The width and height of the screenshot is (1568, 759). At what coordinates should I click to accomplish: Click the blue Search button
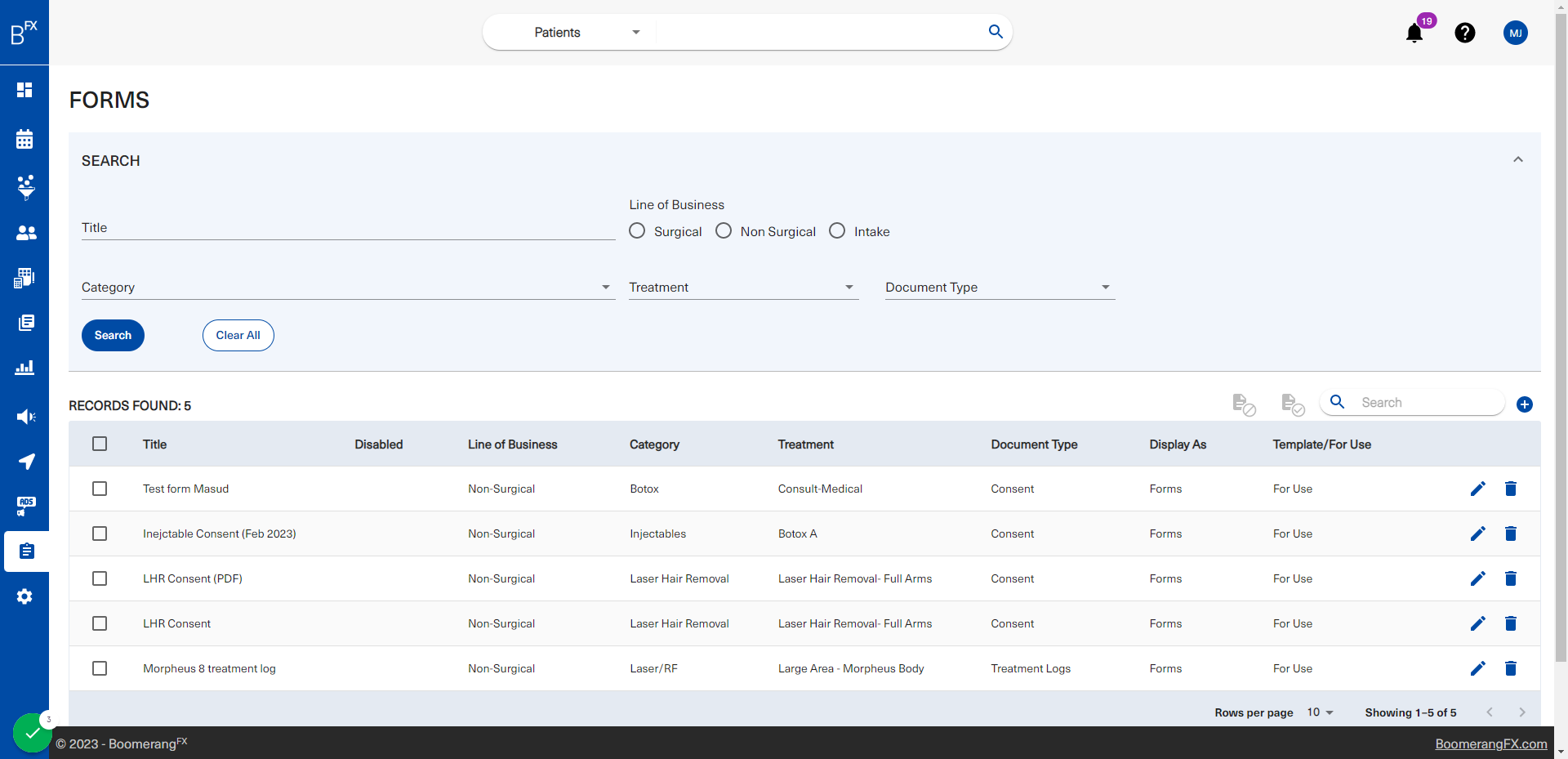[113, 336]
